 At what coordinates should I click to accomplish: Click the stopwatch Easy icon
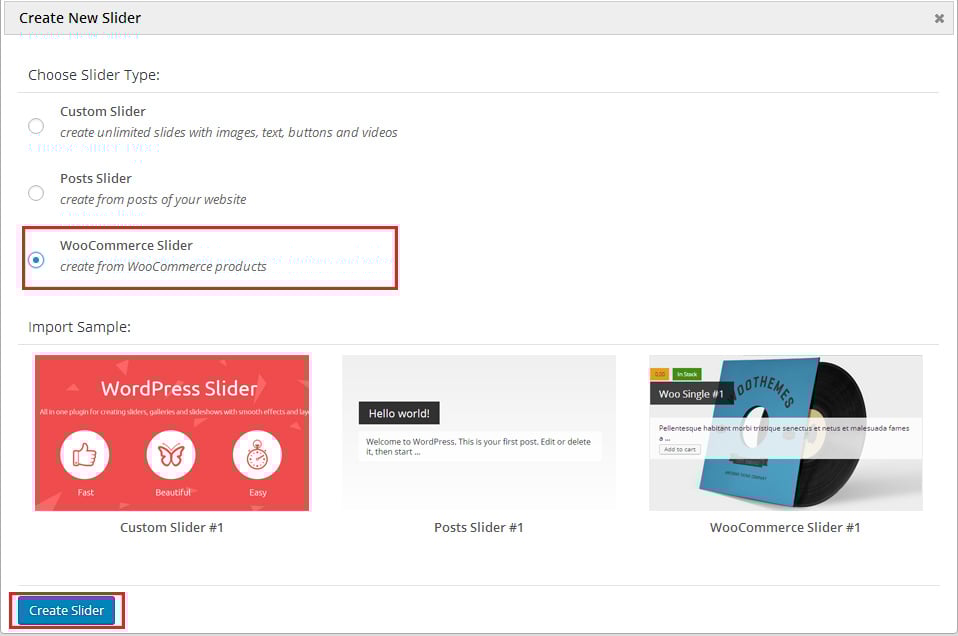pyautogui.click(x=257, y=456)
